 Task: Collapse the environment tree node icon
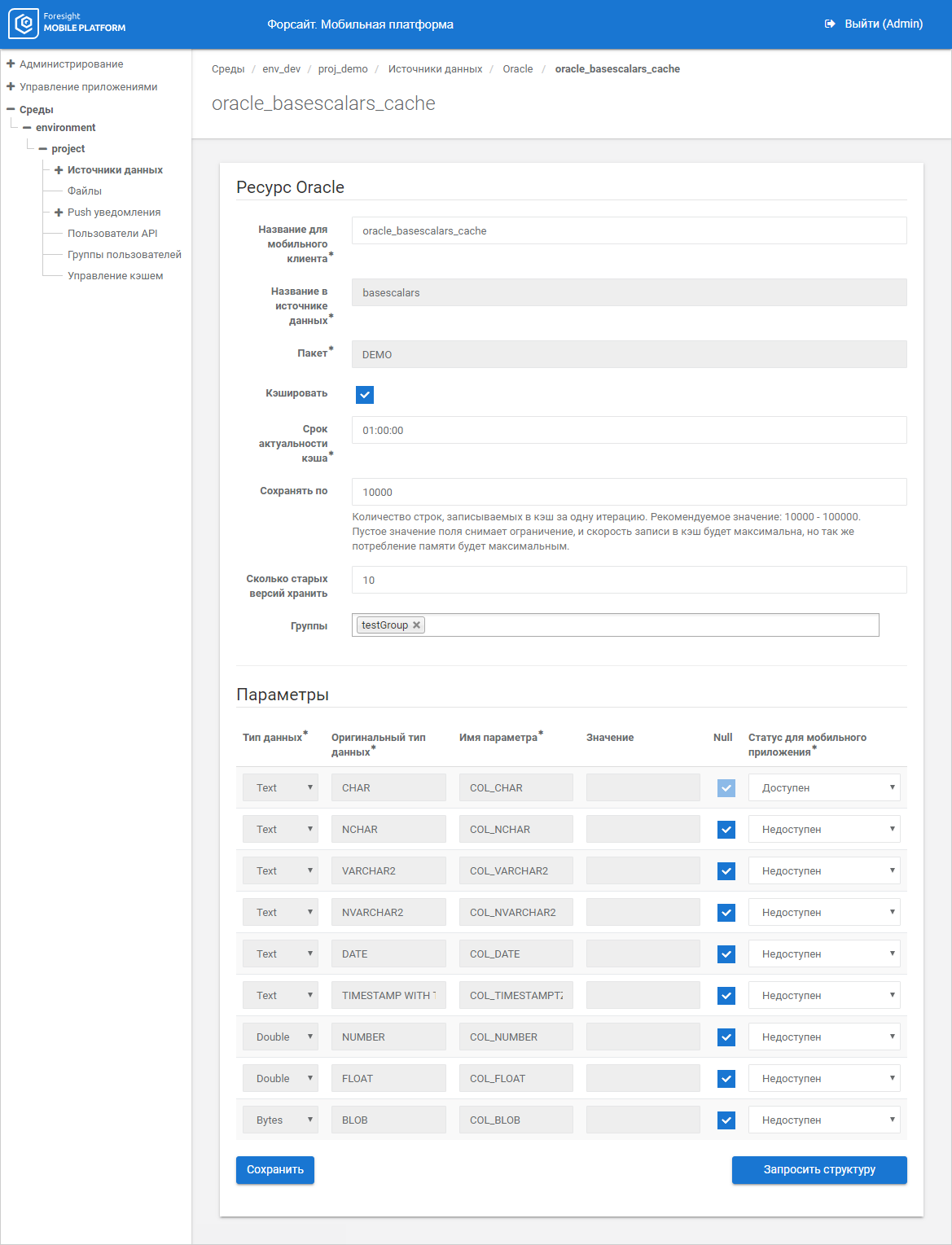[27, 128]
